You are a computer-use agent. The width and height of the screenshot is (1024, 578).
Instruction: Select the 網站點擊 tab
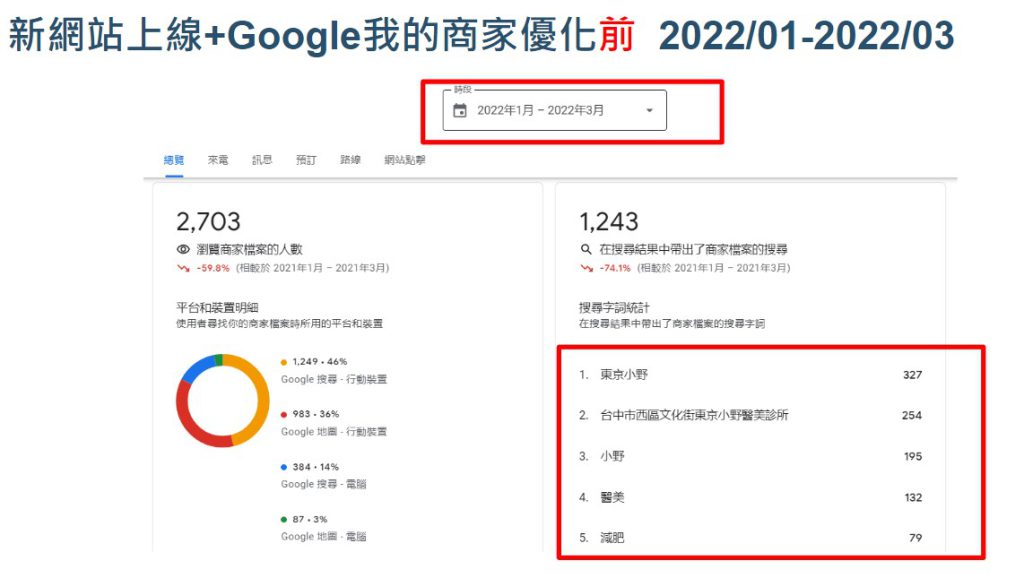[406, 160]
